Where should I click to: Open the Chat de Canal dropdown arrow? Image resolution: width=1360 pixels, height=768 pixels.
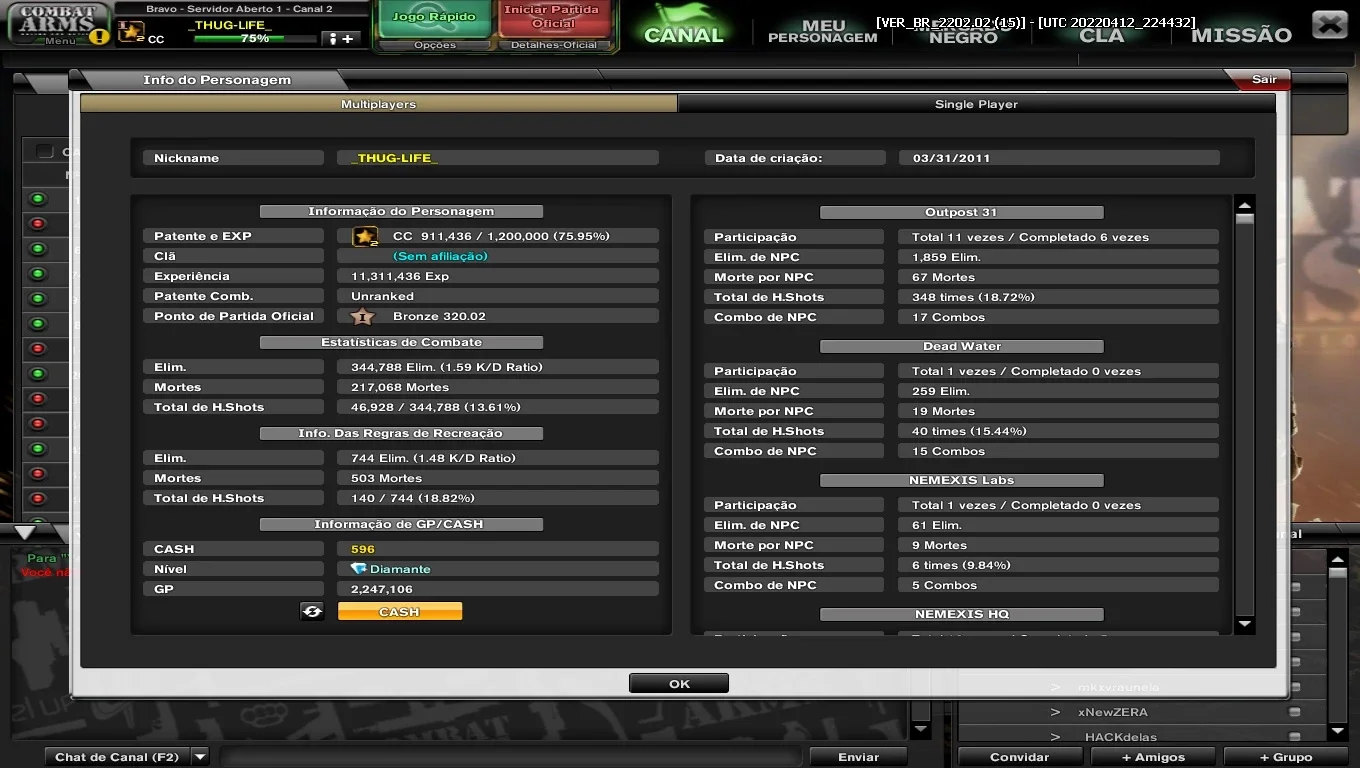click(200, 757)
